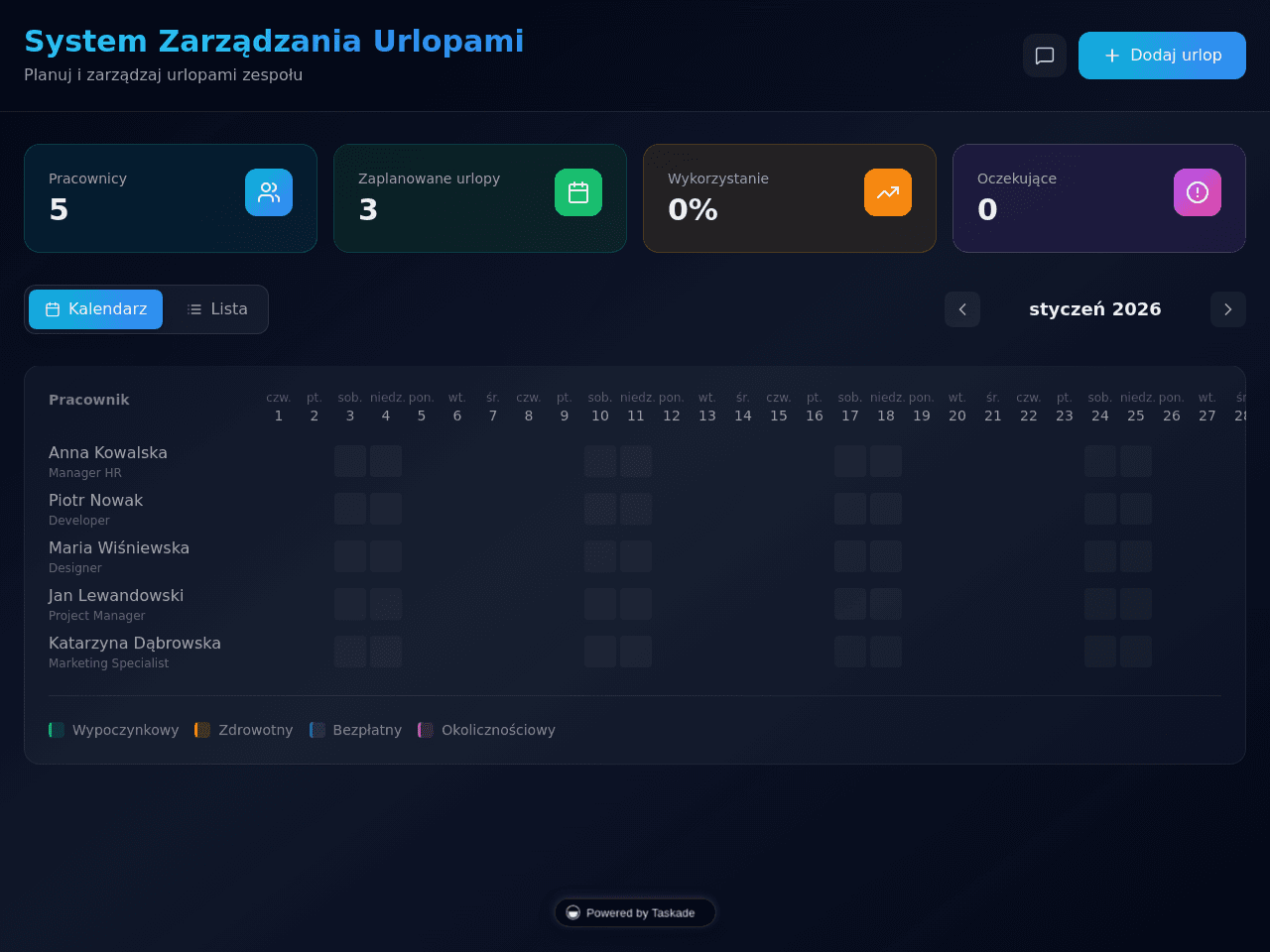The height and width of the screenshot is (952, 1270).
Task: Click the day 27 wt. column header
Action: (1207, 407)
